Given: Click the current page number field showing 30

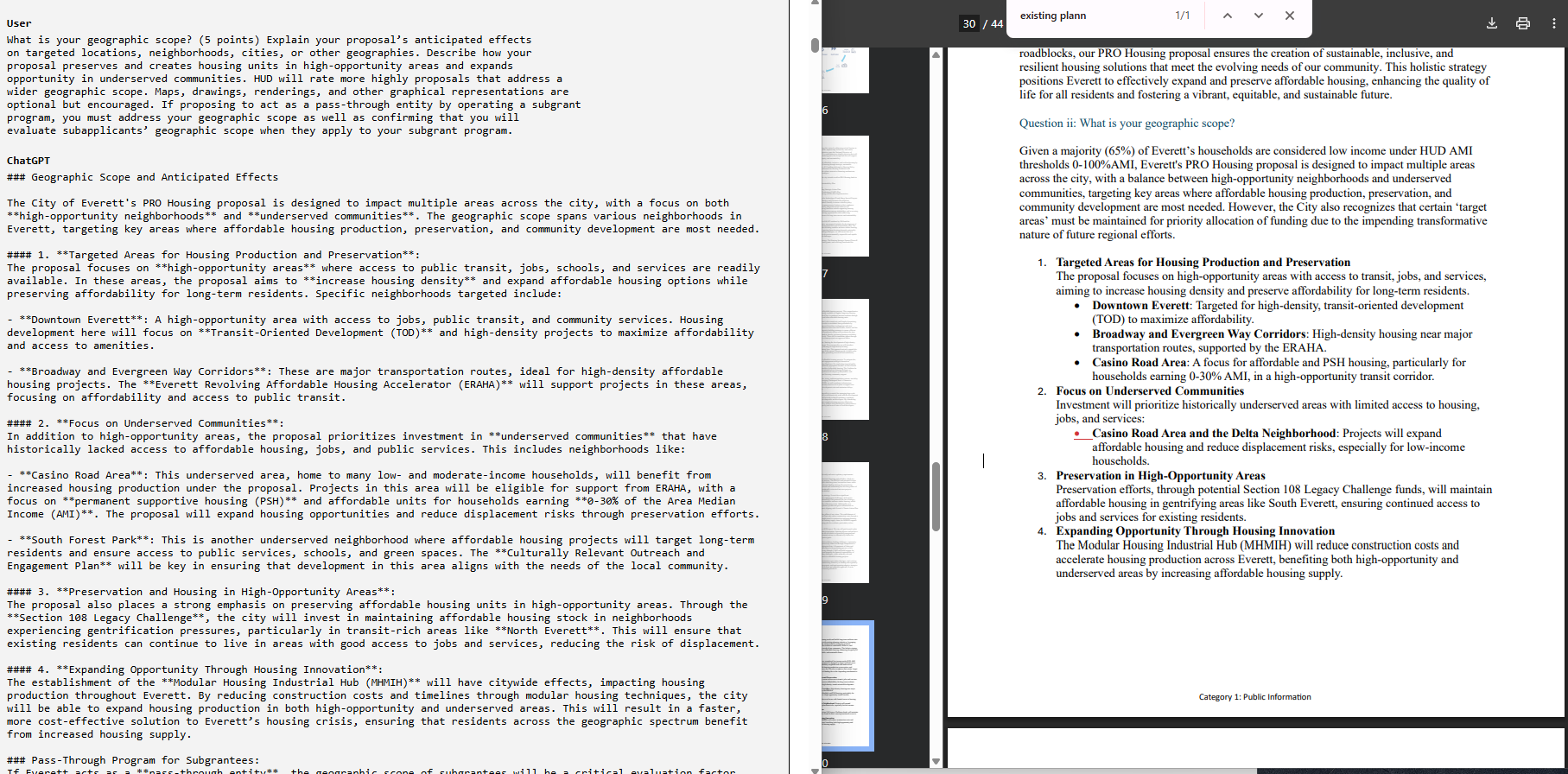Looking at the screenshot, I should pos(969,24).
